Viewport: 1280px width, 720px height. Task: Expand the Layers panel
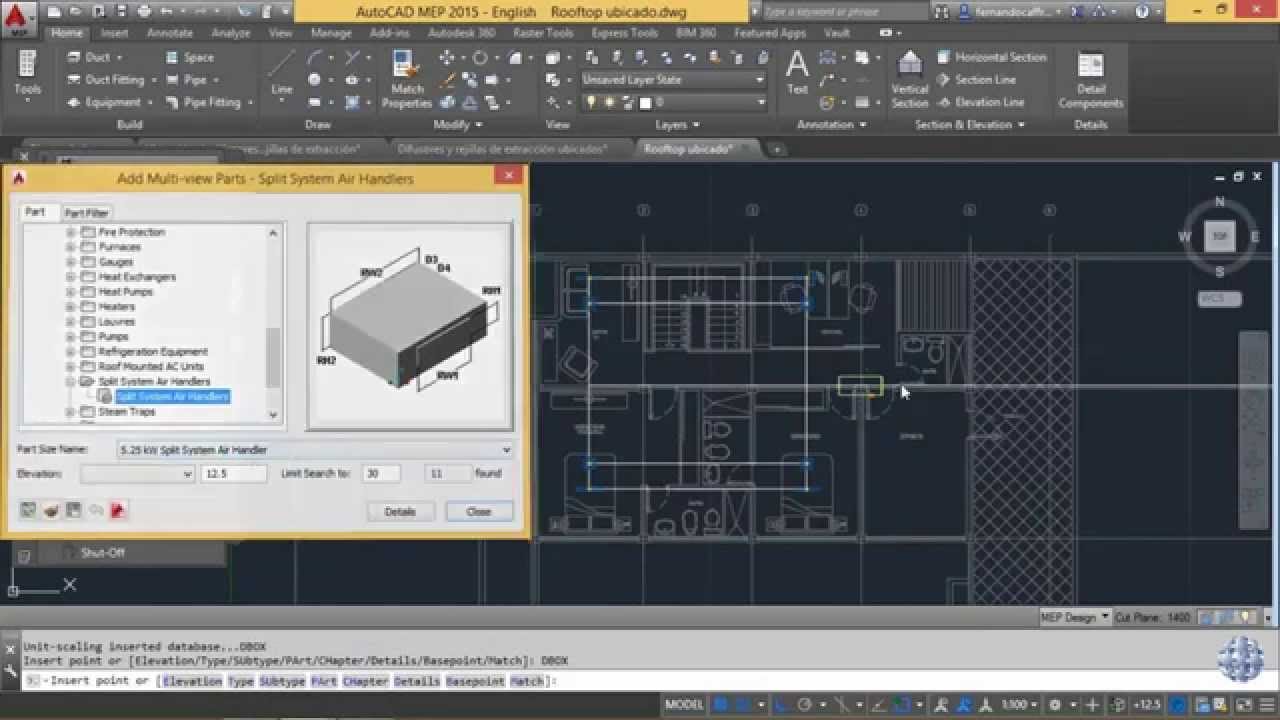pyautogui.click(x=677, y=125)
